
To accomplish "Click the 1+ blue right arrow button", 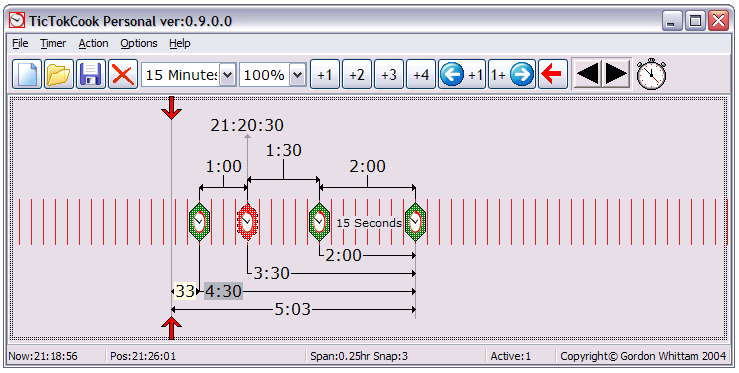I will click(x=512, y=74).
